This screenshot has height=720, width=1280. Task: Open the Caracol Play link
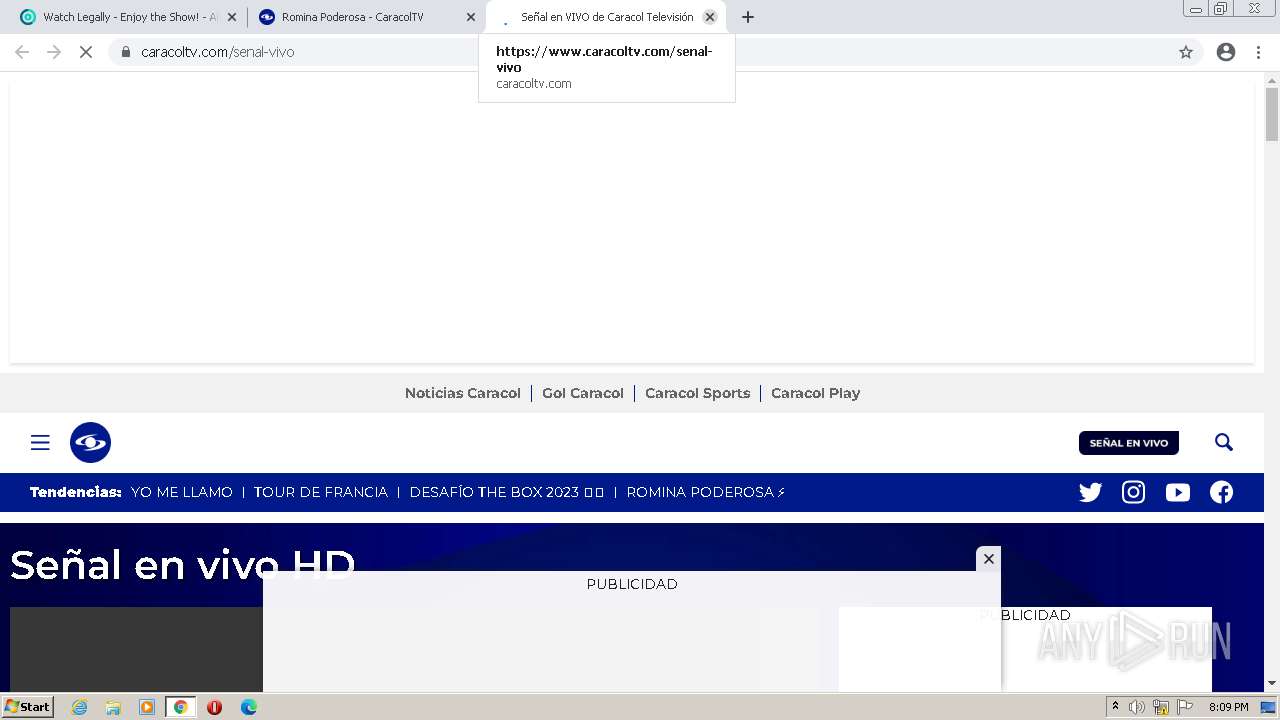(x=815, y=393)
